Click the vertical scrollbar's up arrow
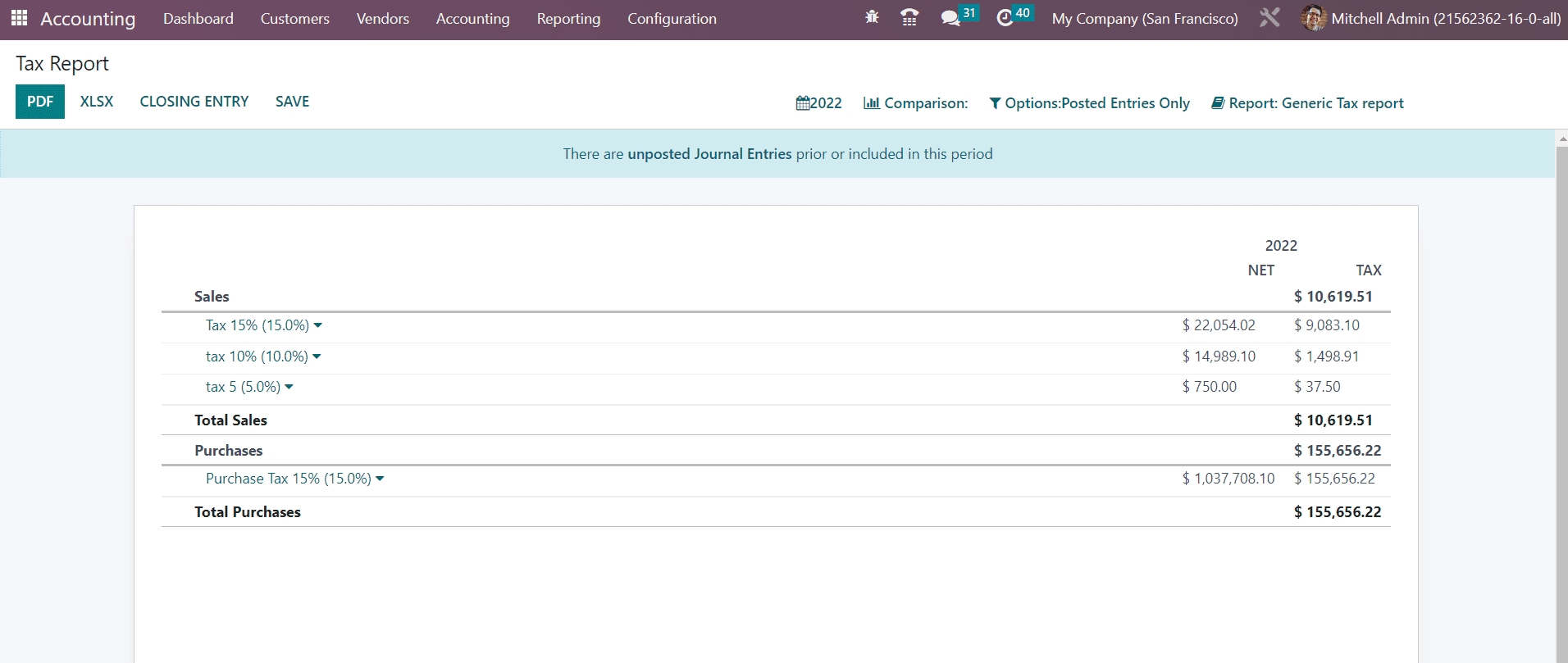The height and width of the screenshot is (663, 1568). click(x=1561, y=139)
